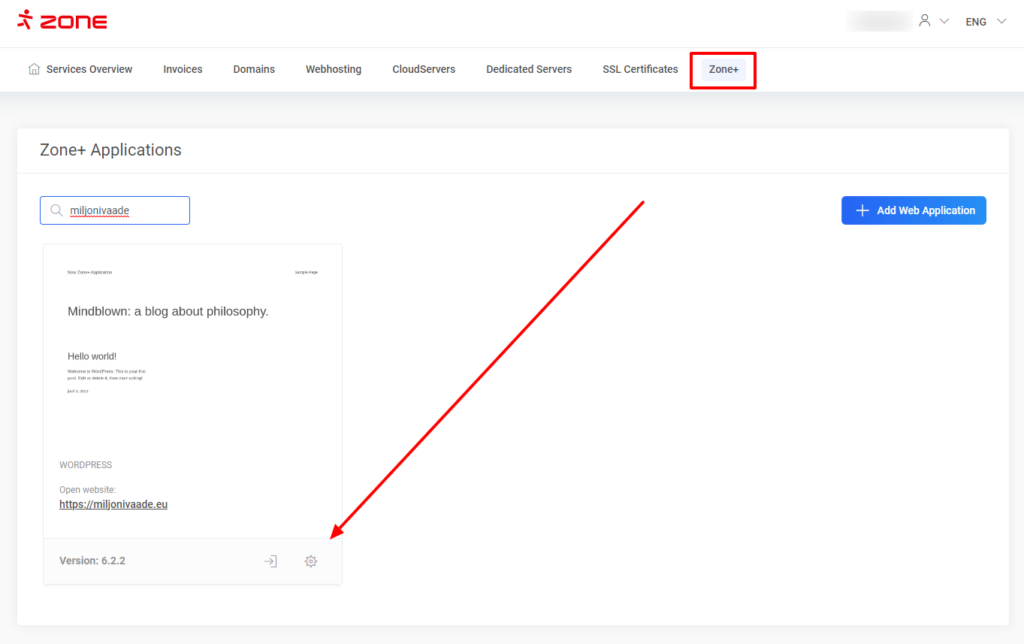Open the Dedicated Servers tab
Image resolution: width=1024 pixels, height=644 pixels.
click(x=529, y=70)
